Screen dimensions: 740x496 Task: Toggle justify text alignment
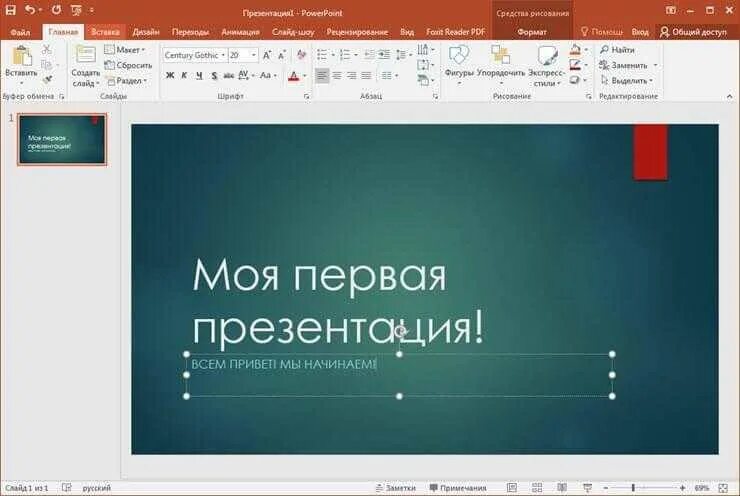366,76
